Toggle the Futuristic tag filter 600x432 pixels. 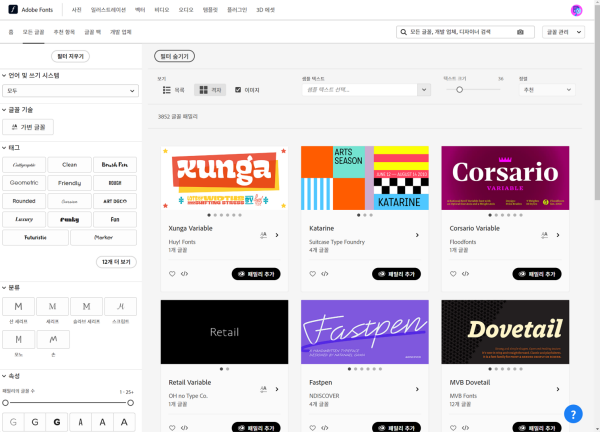click(x=35, y=237)
